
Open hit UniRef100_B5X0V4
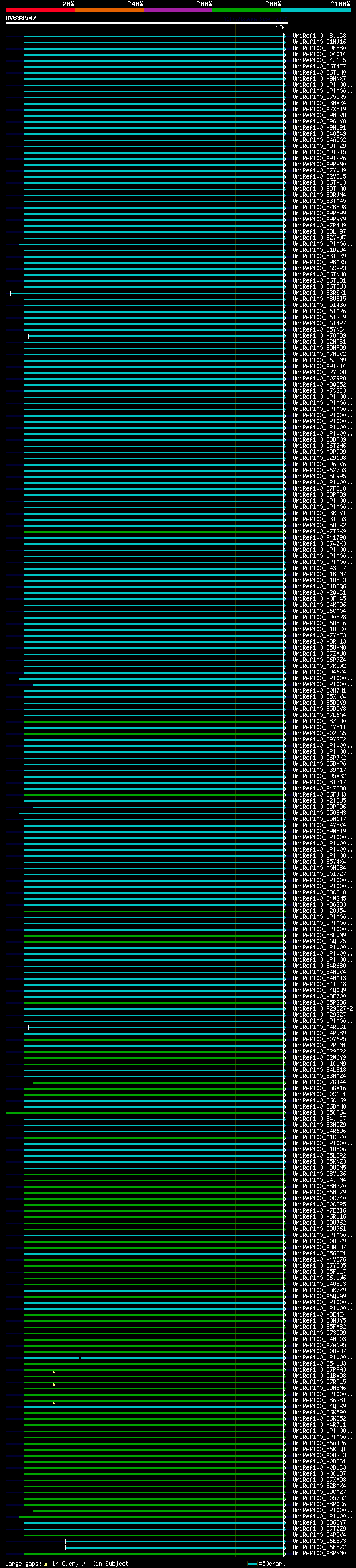pos(319,697)
